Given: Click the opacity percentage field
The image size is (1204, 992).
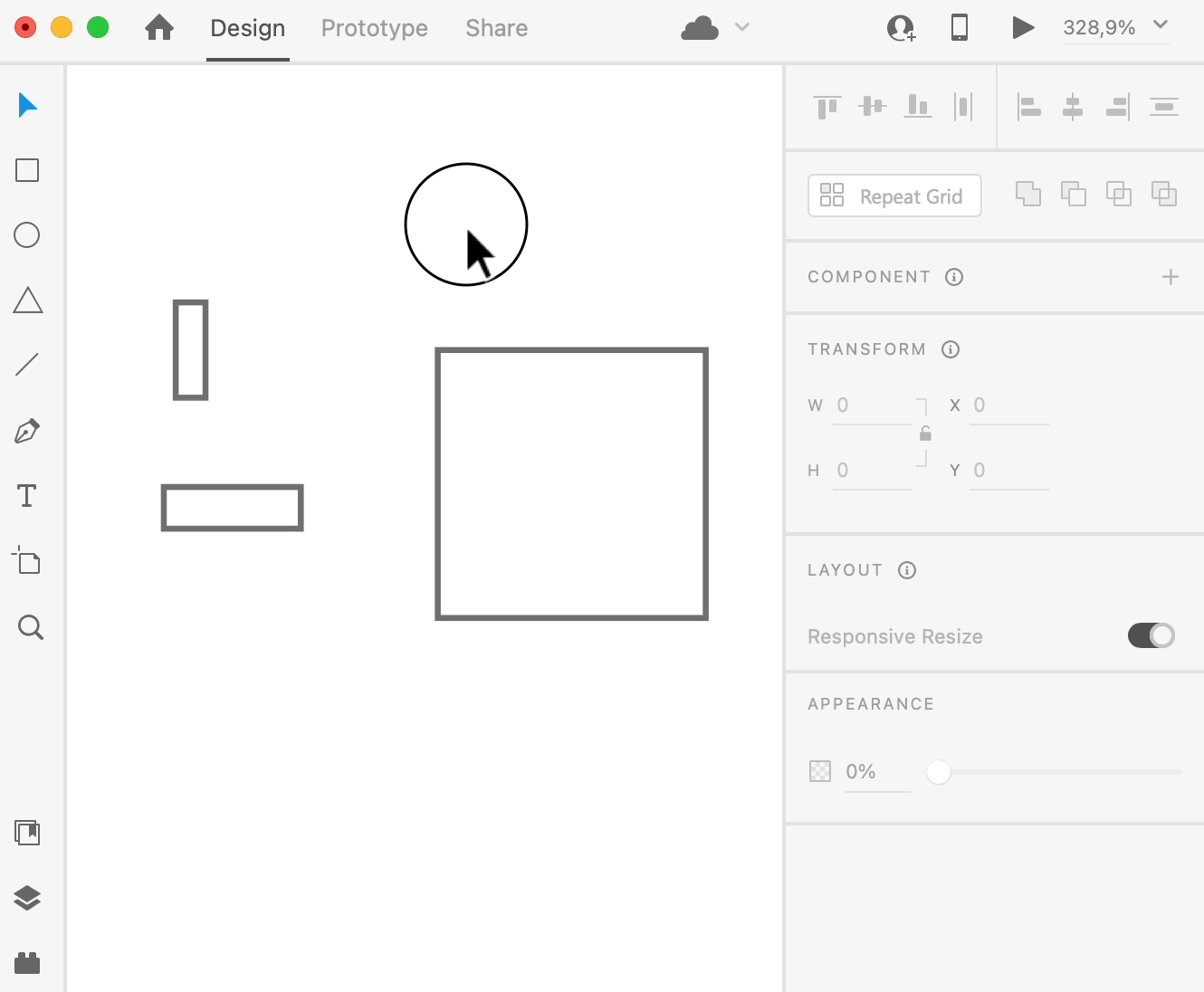Looking at the screenshot, I should click(x=877, y=772).
